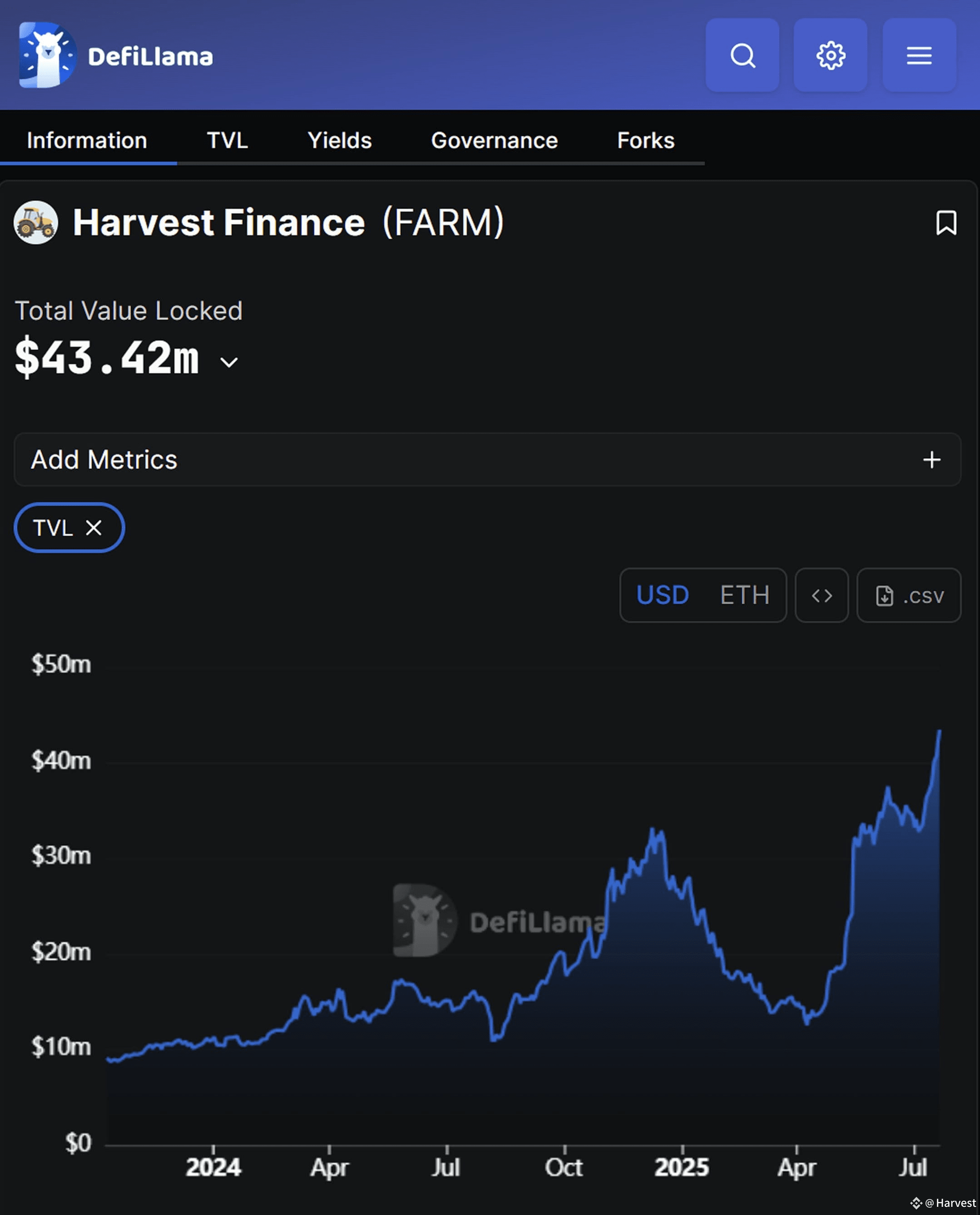
Task: Switch chart denomination to USD
Action: pyautogui.click(x=663, y=595)
